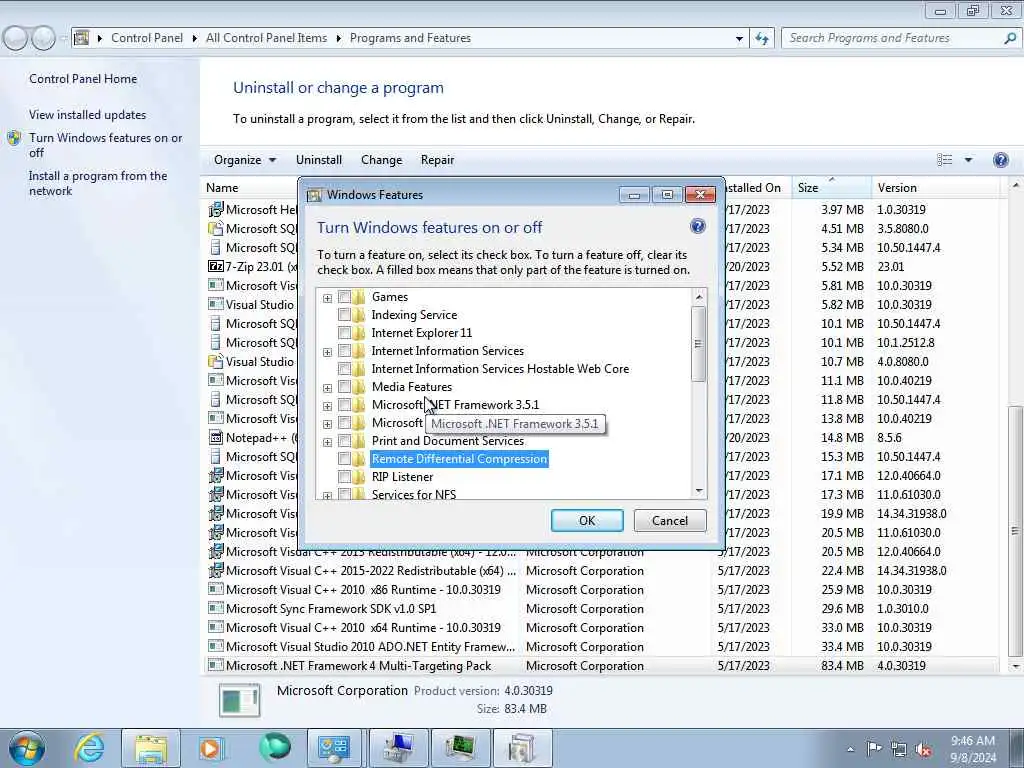Image resolution: width=1024 pixels, height=768 pixels.
Task: Click Uninstall in the toolbar
Action: [x=319, y=160]
